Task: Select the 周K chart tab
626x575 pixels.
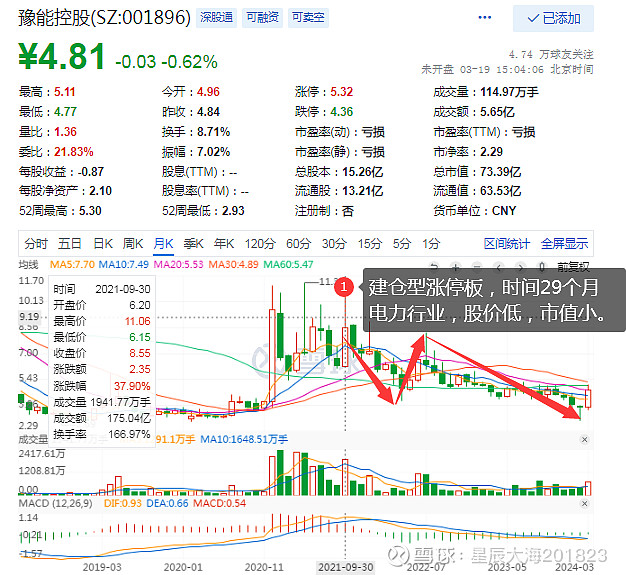Action: [133, 243]
